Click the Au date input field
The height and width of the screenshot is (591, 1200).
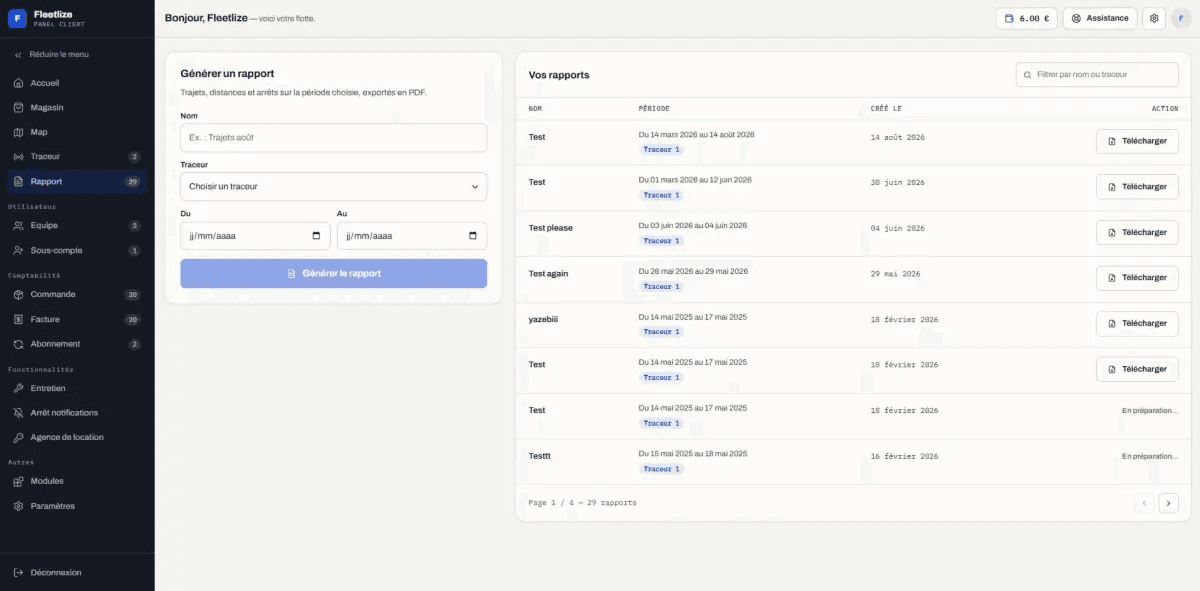coord(412,236)
